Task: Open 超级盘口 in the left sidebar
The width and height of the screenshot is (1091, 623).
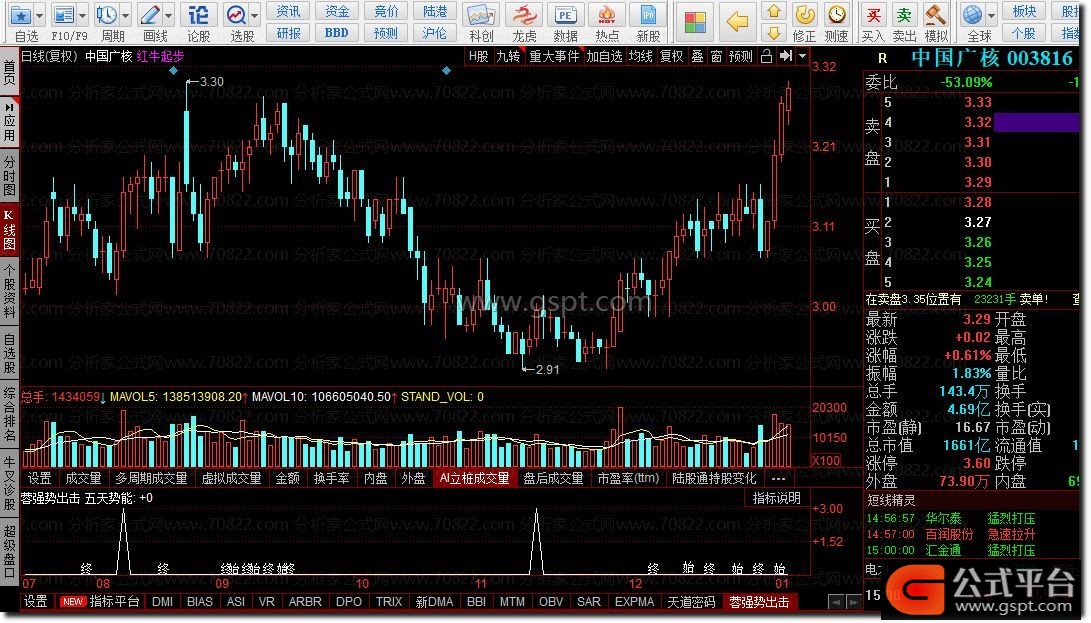Action: (10, 553)
